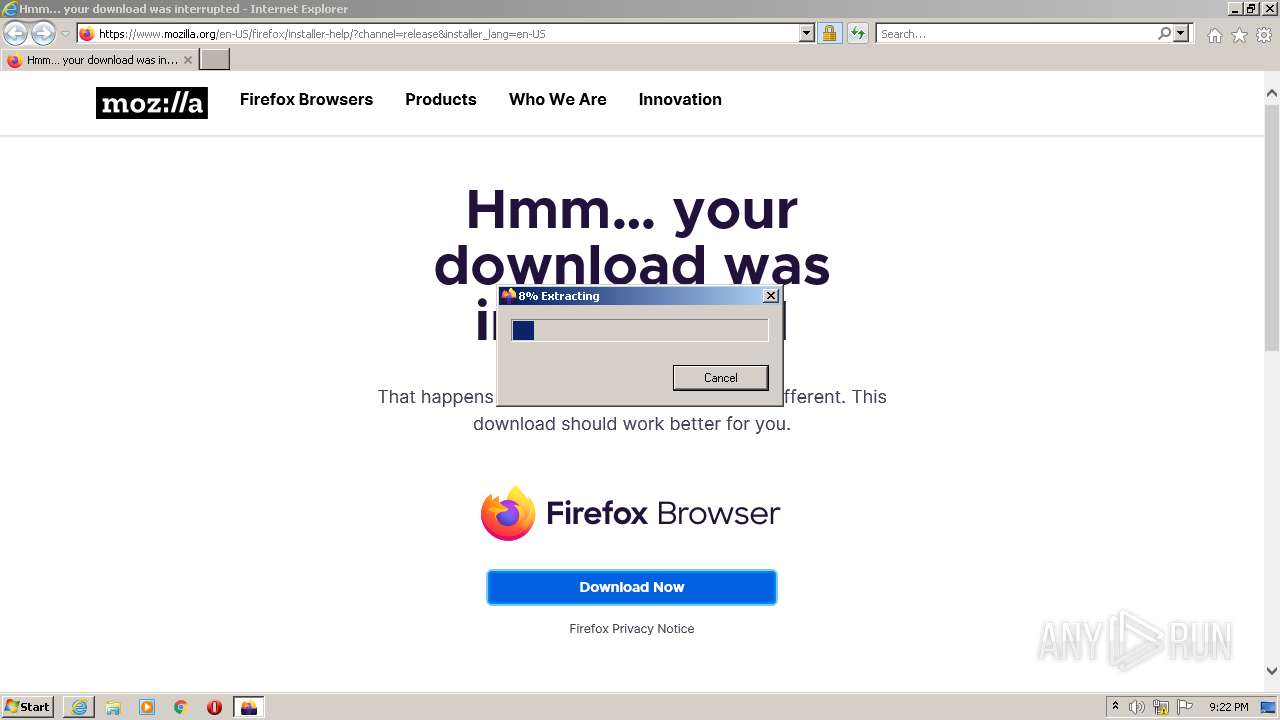Click the magnifier search icon
The width and height of the screenshot is (1280, 720).
click(x=1164, y=33)
